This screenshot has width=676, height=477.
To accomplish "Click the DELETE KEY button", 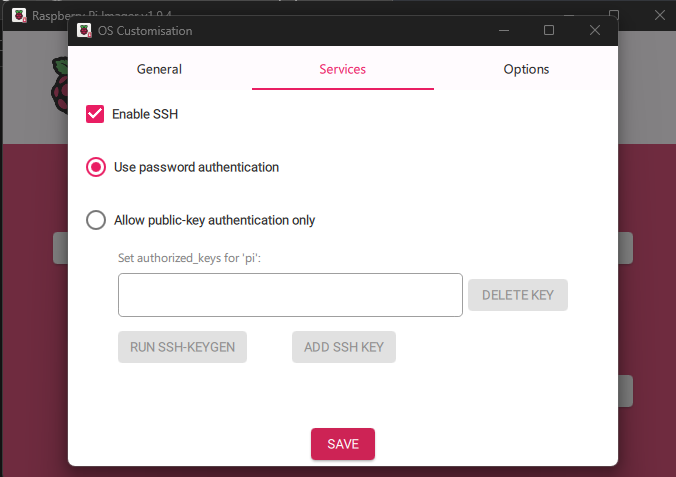I will (518, 295).
